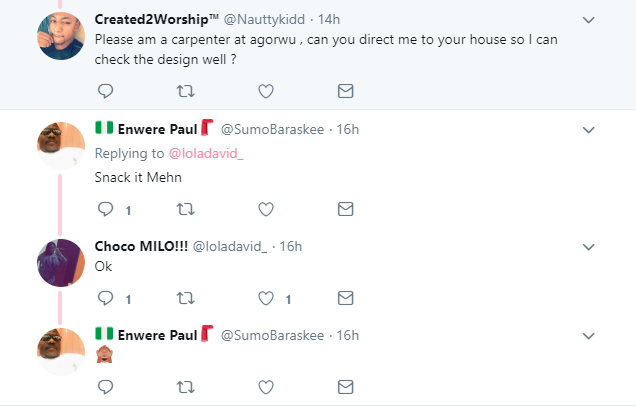
Task: Retweet the "Snack it Mehn" tweet
Action: (x=185, y=209)
